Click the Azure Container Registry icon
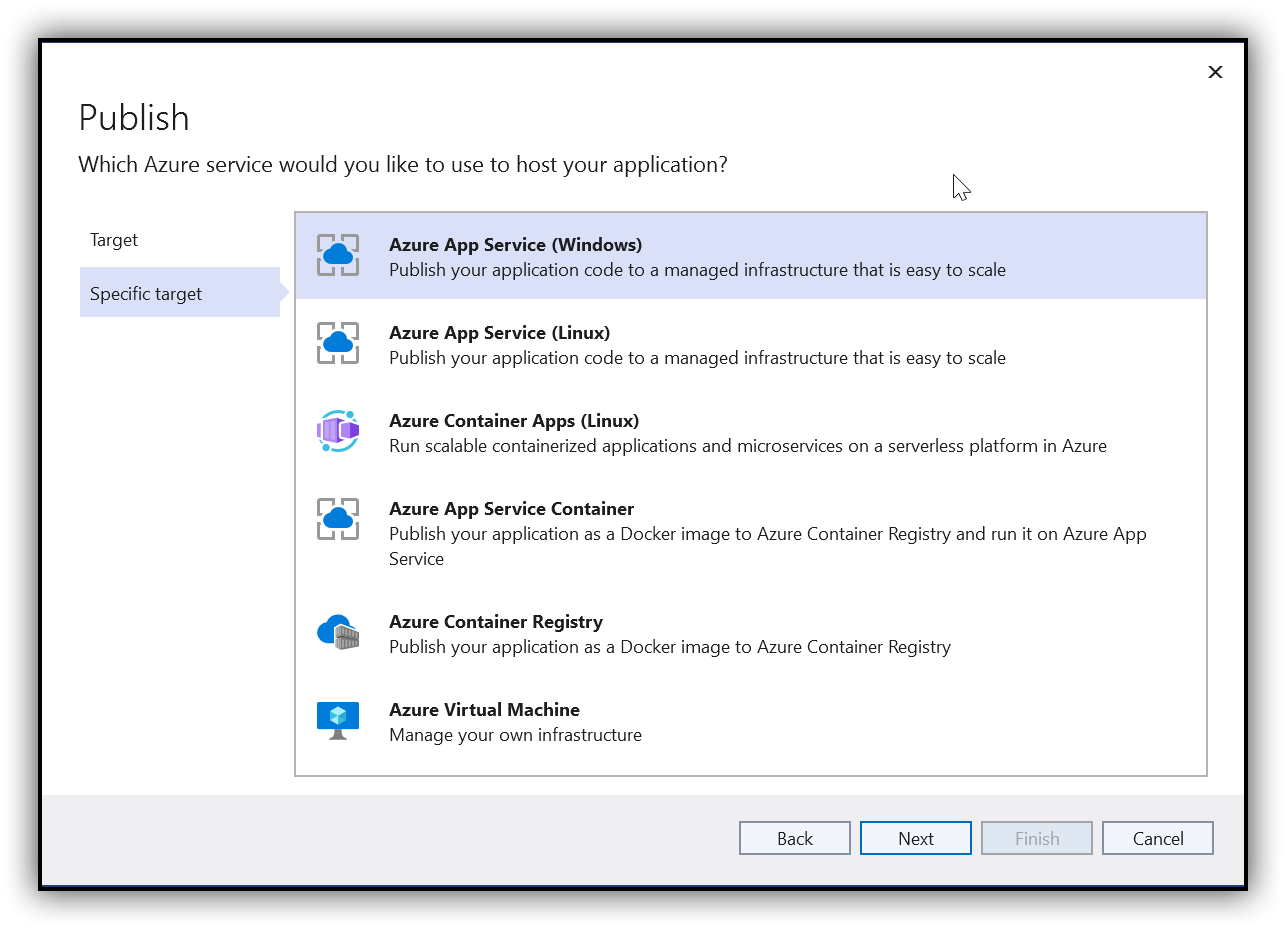Screen dimensions: 1286x929 pyautogui.click(x=338, y=632)
